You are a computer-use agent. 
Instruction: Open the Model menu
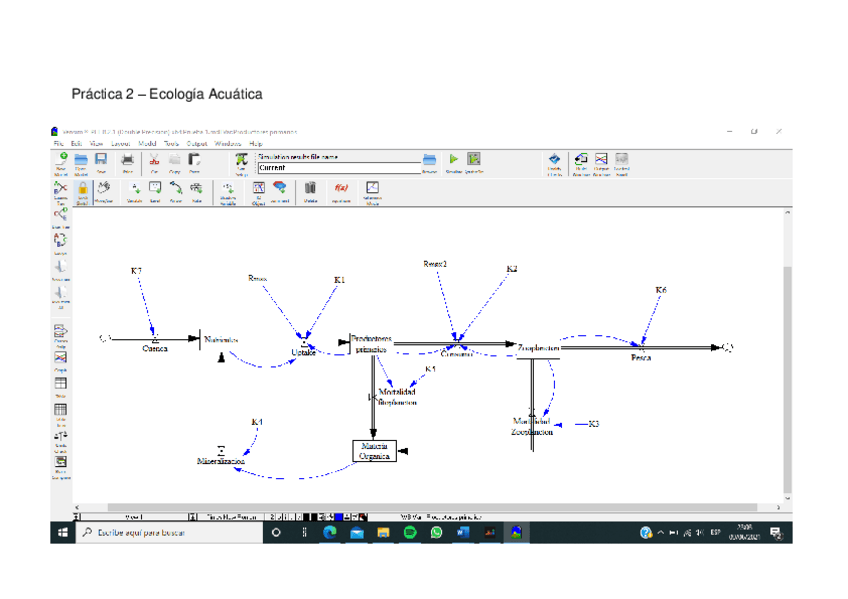146,144
